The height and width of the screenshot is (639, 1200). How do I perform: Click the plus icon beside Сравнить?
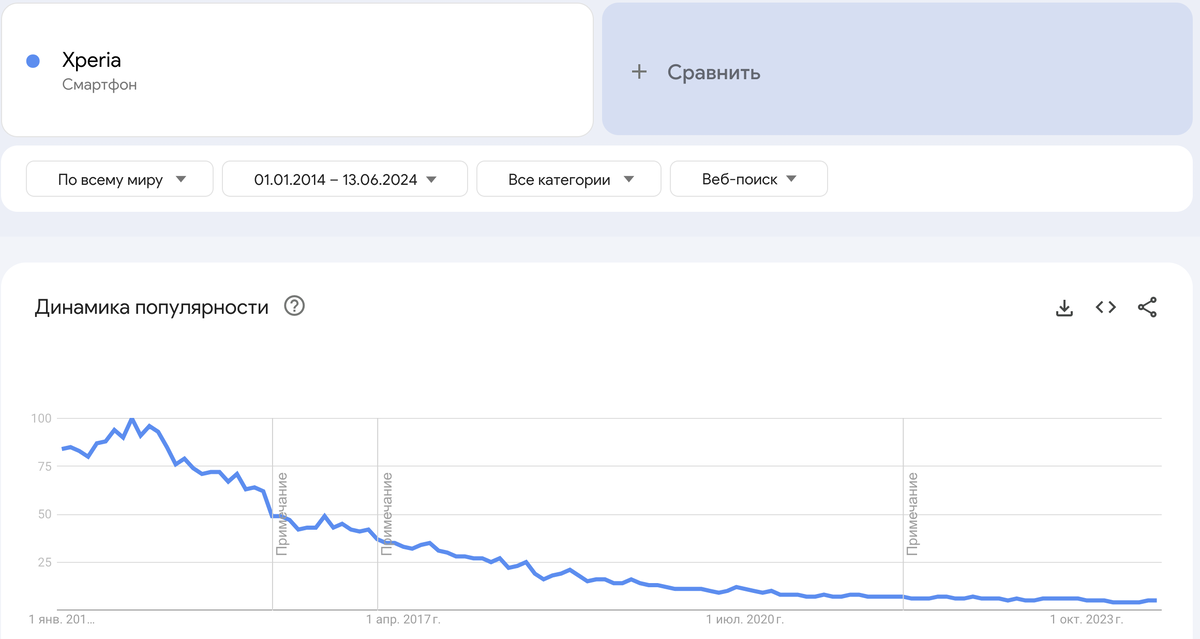(x=639, y=72)
